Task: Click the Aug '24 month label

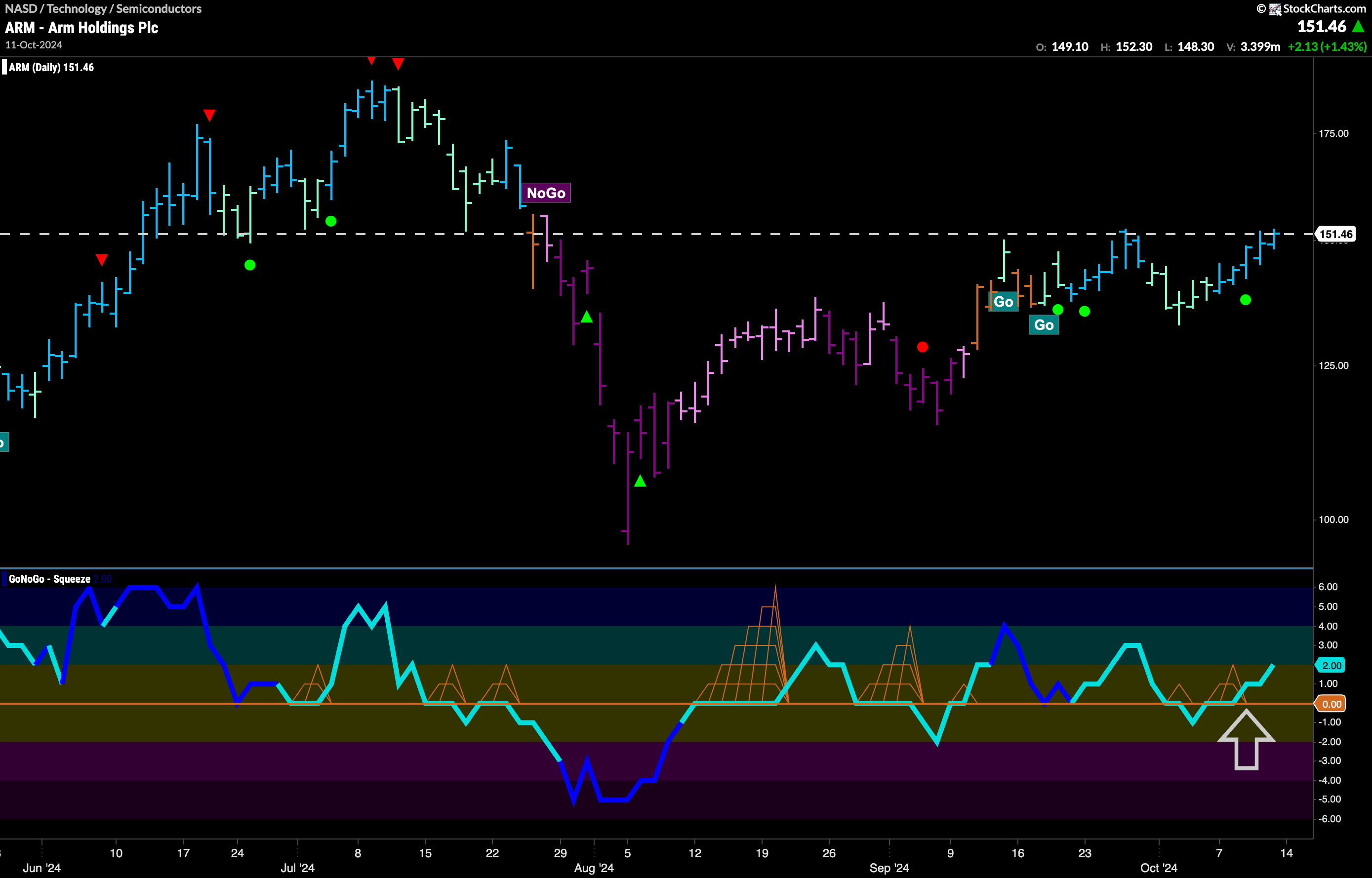Action: click(594, 868)
